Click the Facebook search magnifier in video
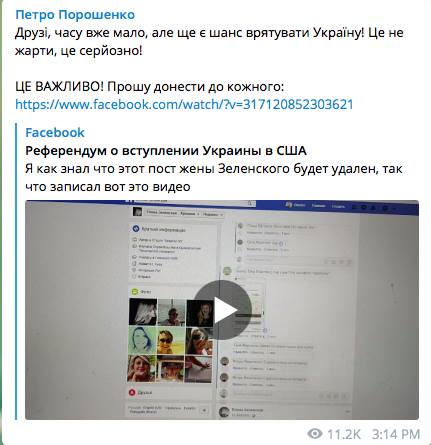This screenshot has width=431, height=445. 250,203
